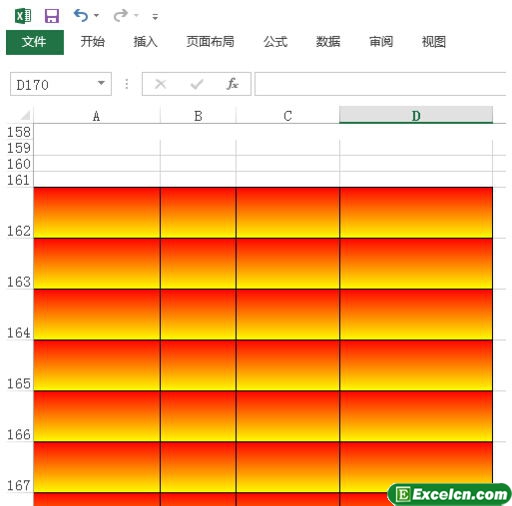Save the workbook with the floppy icon

[x=52, y=16]
